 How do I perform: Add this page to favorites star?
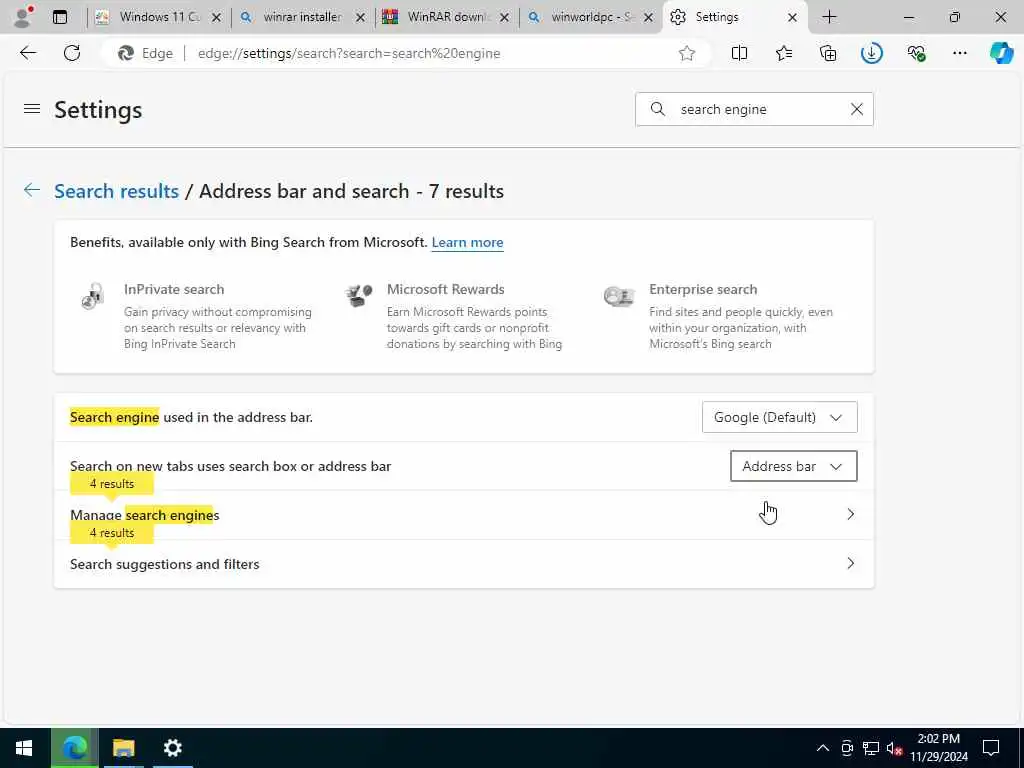click(x=686, y=53)
